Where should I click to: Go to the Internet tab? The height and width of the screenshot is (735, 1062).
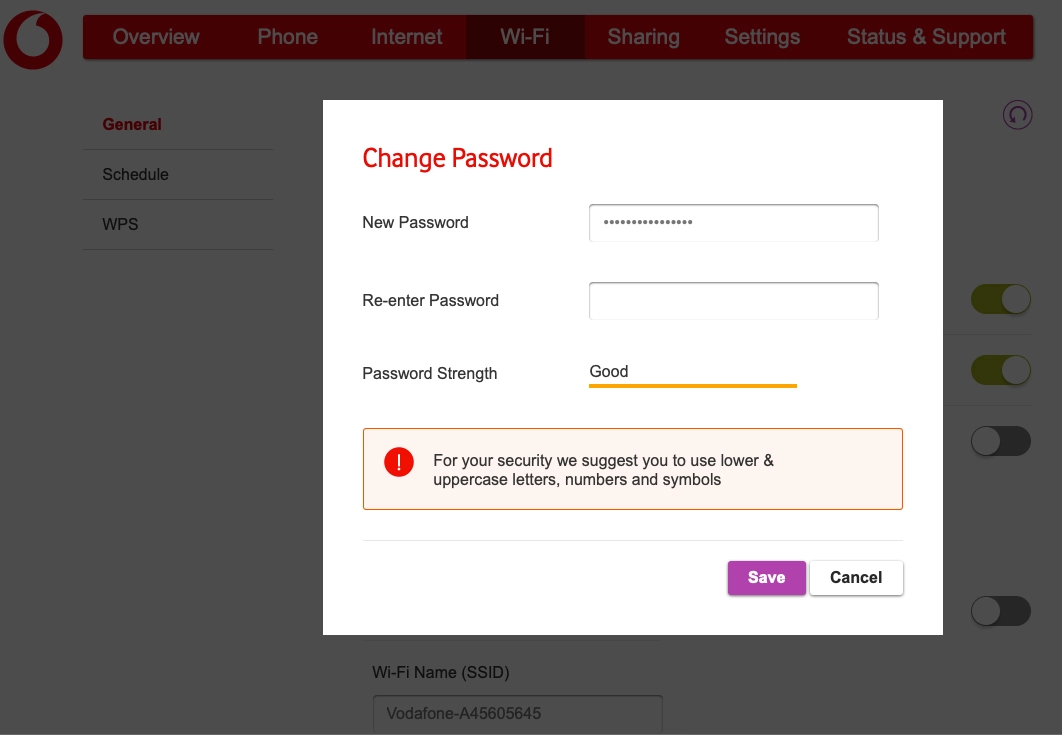406,37
